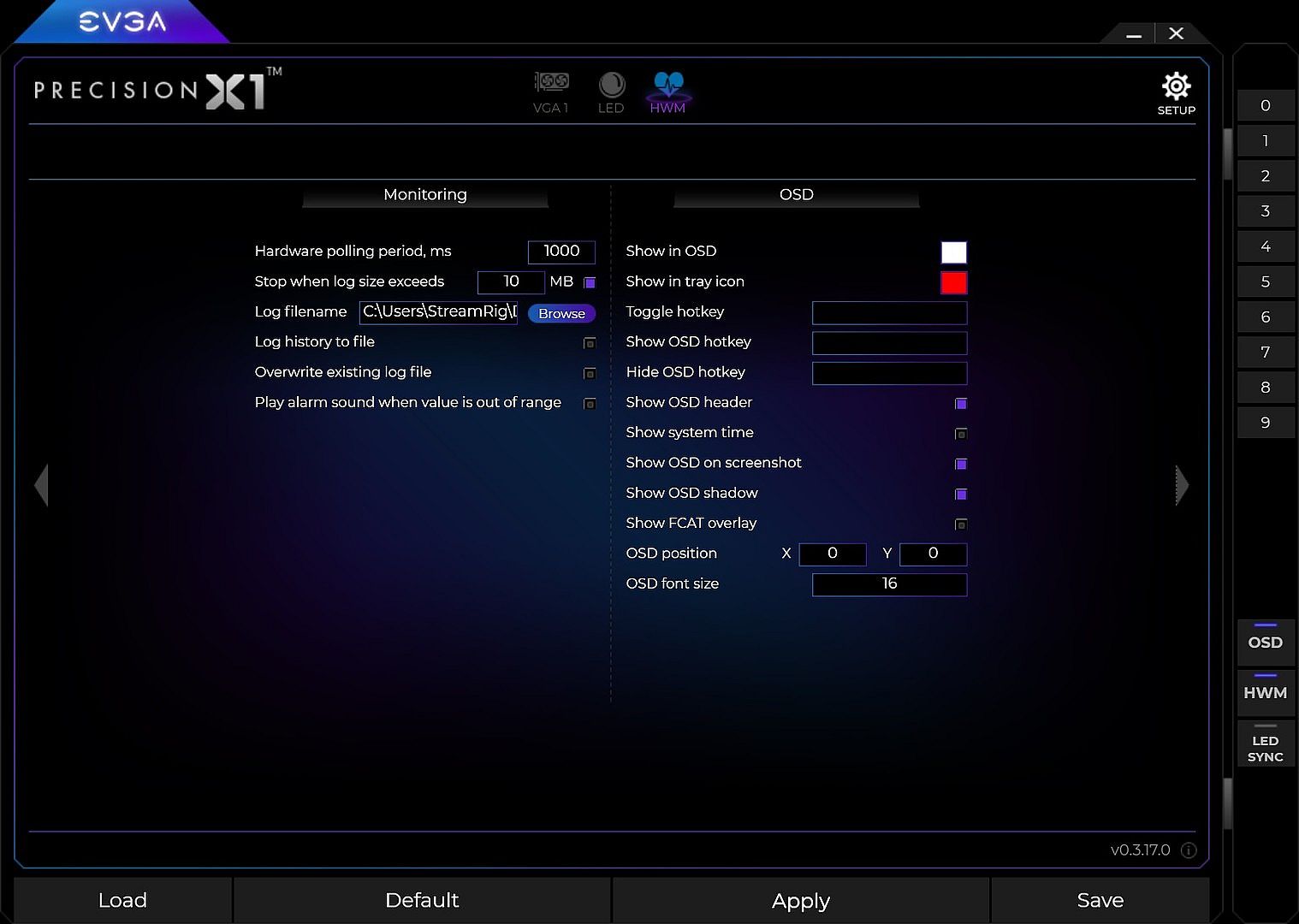Image resolution: width=1299 pixels, height=924 pixels.
Task: Enable Show system time
Action: tap(961, 434)
